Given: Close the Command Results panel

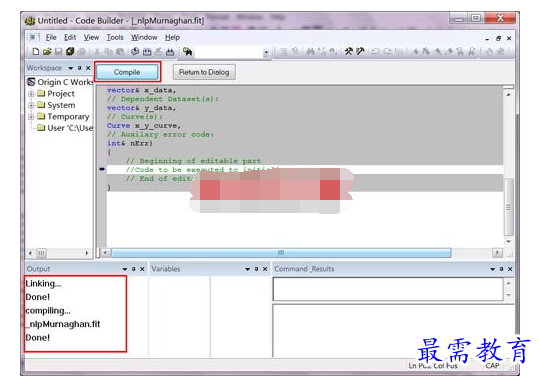Looking at the screenshot, I should (x=510, y=269).
